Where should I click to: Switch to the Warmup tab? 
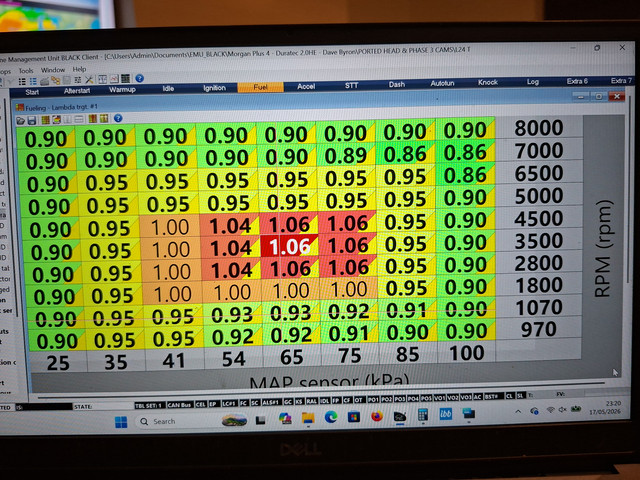click(122, 89)
